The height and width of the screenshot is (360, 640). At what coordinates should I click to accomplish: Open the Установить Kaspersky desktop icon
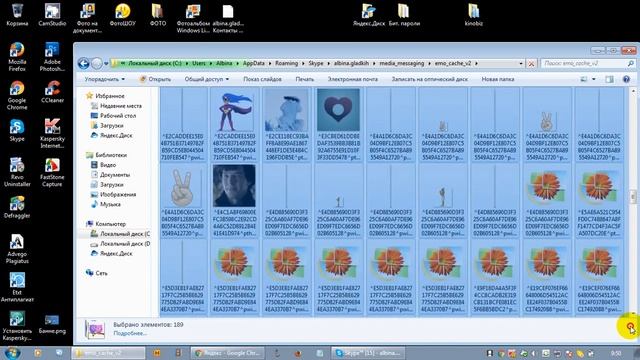[x=17, y=326]
